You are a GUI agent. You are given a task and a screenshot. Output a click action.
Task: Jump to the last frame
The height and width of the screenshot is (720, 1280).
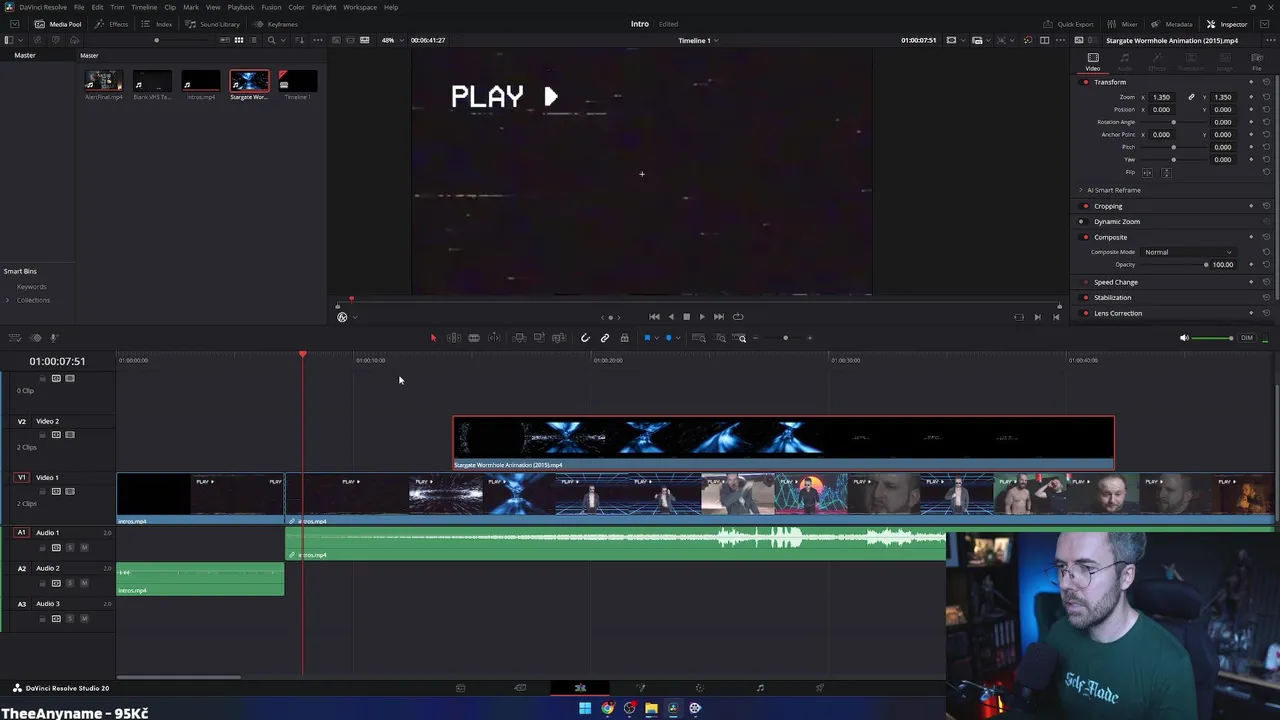point(718,317)
